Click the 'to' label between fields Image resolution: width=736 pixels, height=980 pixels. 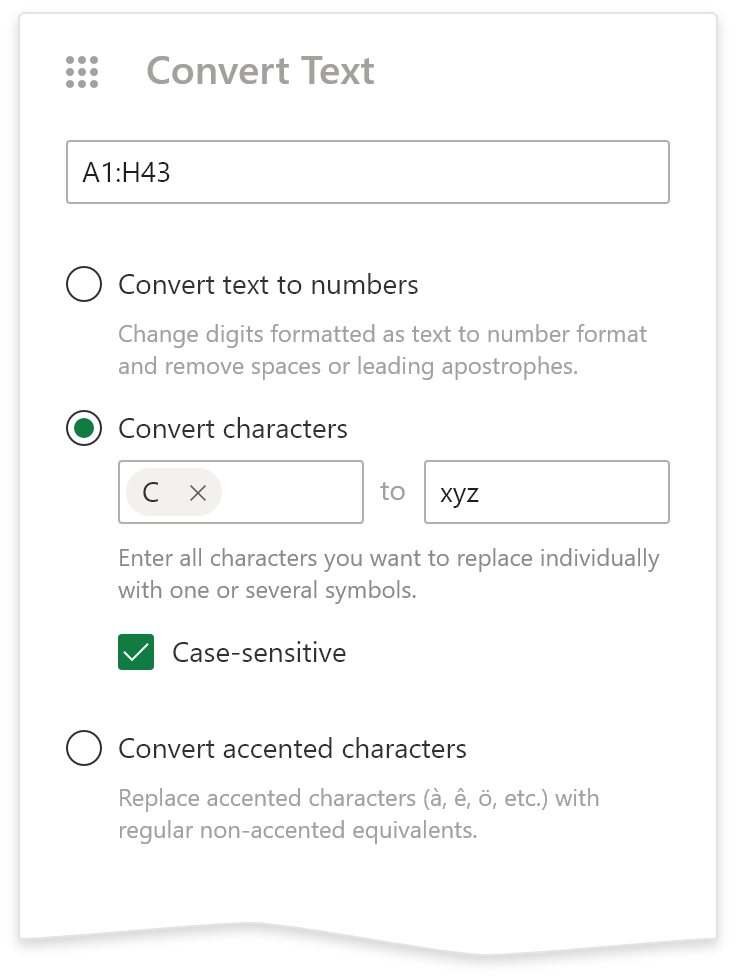(x=393, y=491)
